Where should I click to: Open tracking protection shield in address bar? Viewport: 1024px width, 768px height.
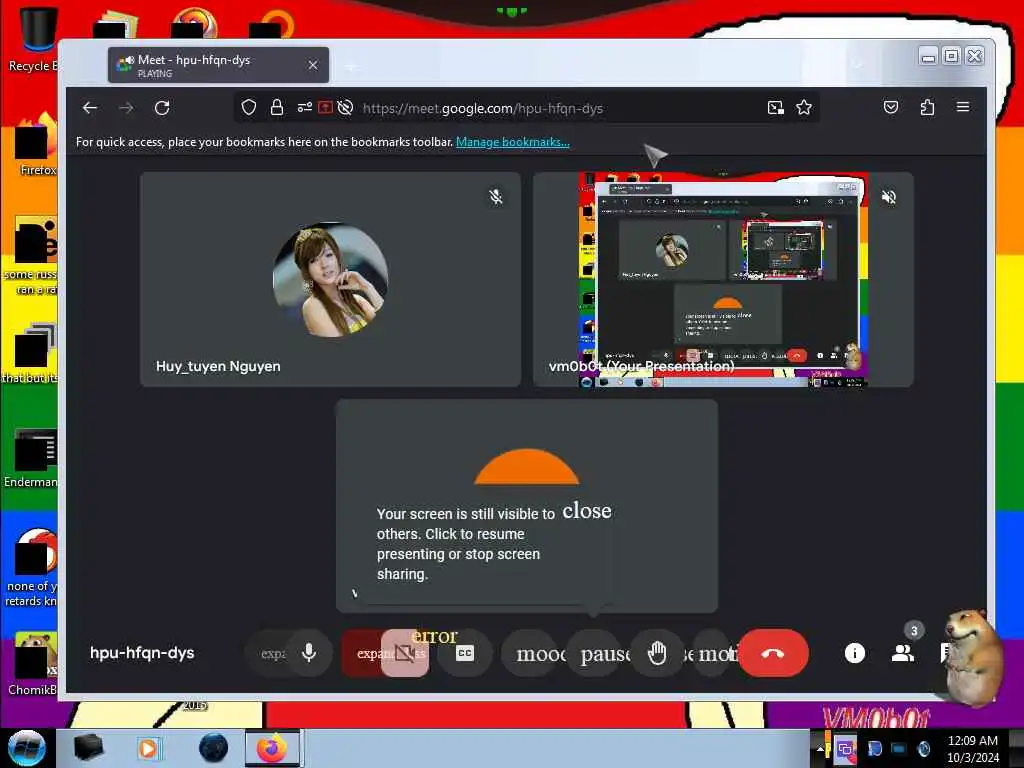point(249,107)
